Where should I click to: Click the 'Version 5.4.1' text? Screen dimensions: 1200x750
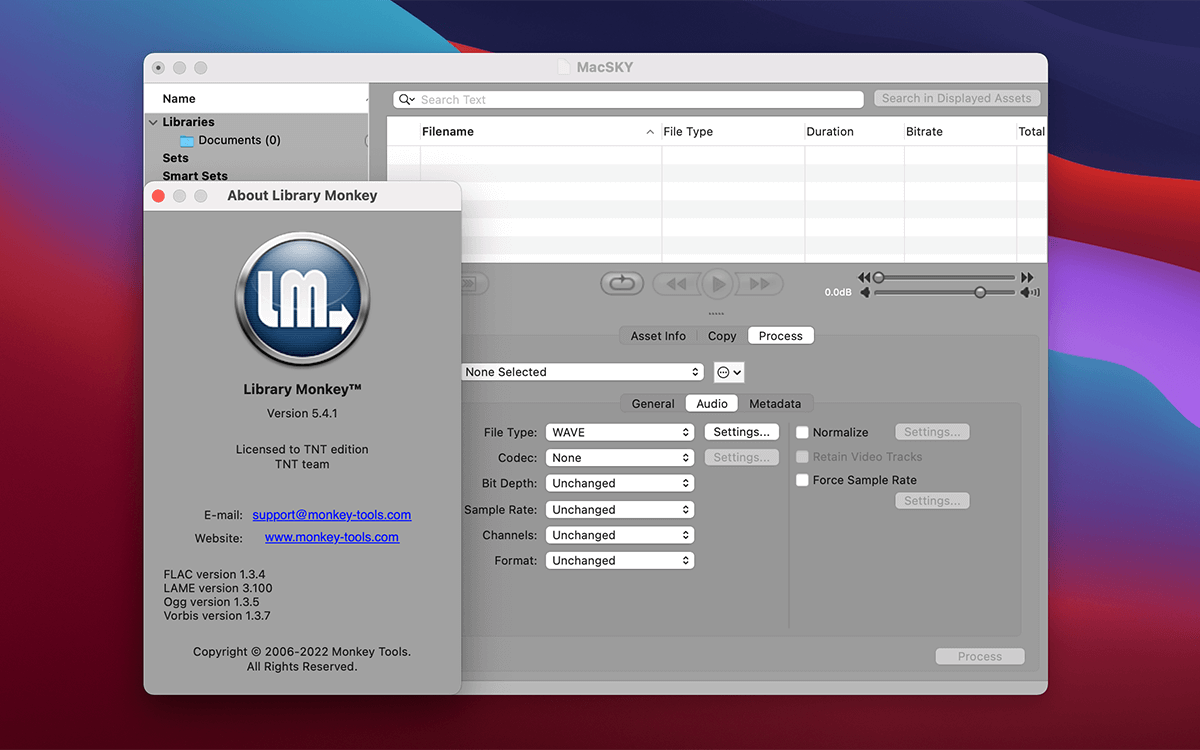302,414
